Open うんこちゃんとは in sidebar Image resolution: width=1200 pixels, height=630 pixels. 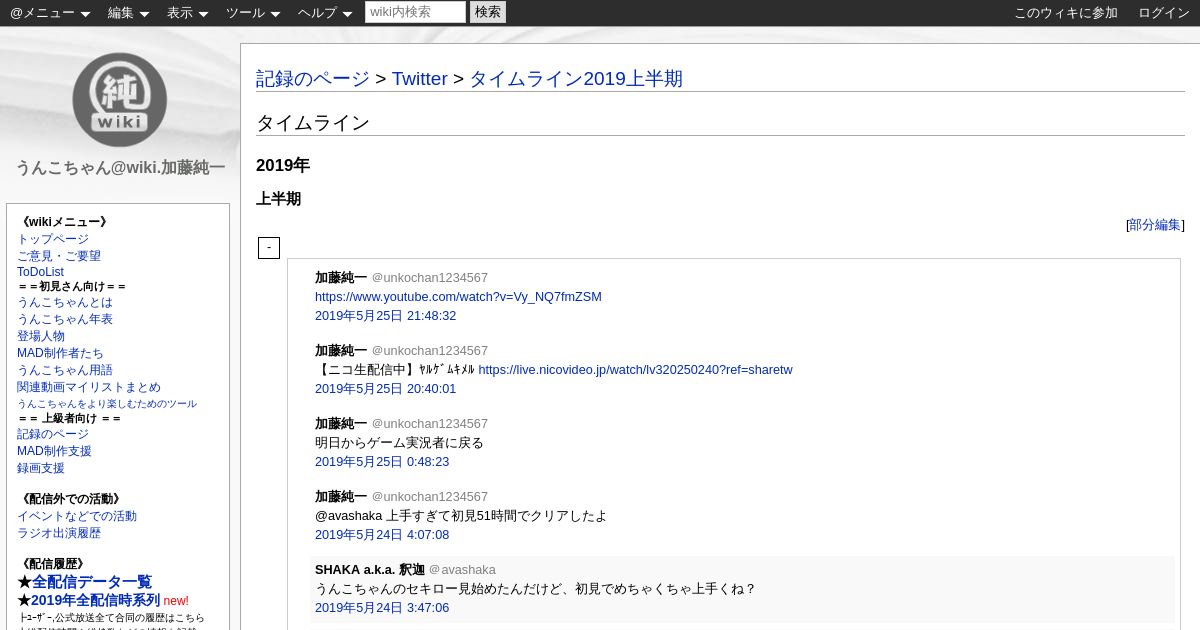click(65, 302)
